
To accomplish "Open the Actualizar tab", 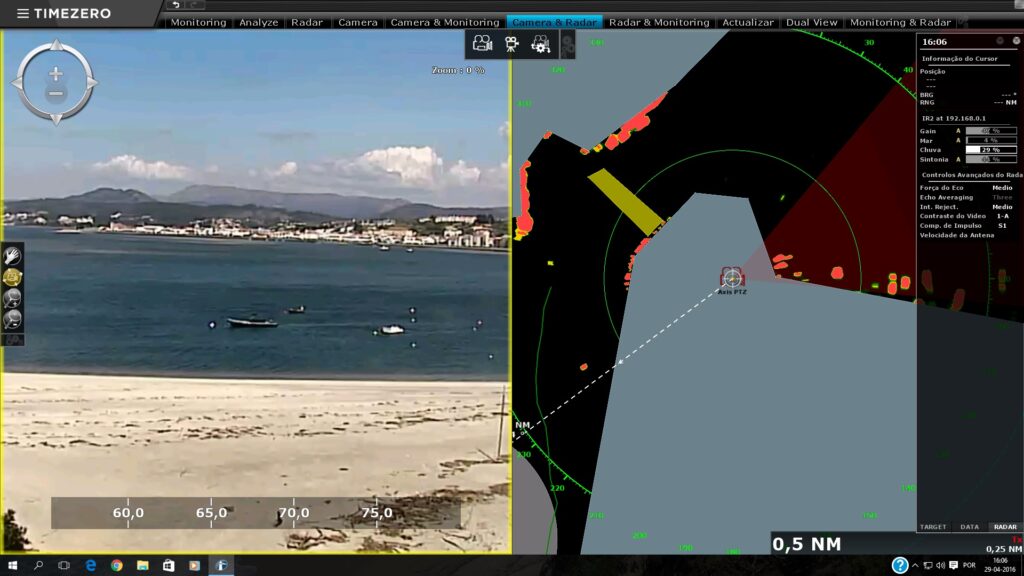I will pos(748,22).
